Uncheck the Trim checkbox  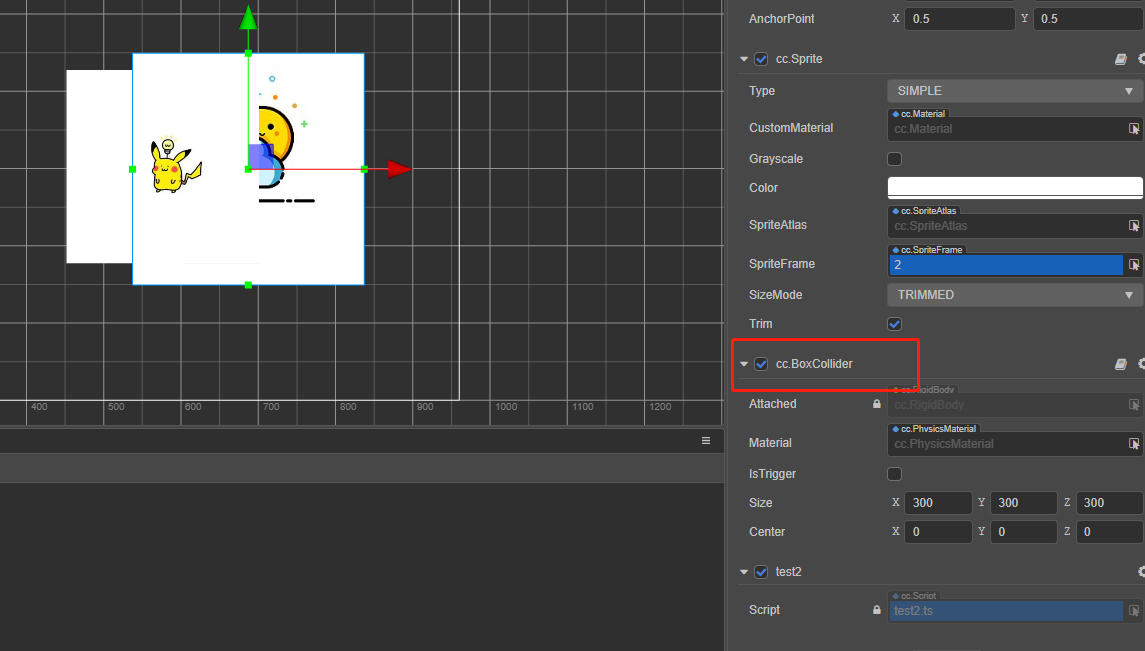(894, 324)
